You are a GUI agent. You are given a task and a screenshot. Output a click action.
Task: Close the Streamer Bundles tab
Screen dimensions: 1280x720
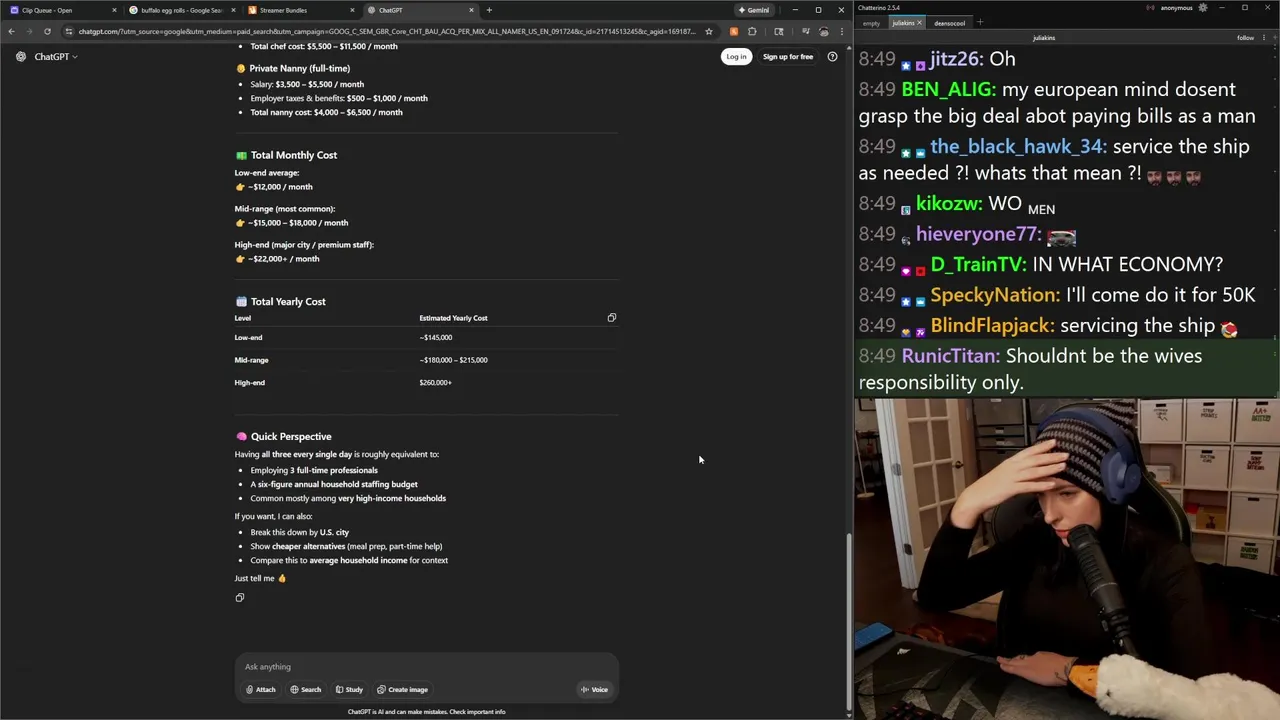click(x=352, y=10)
